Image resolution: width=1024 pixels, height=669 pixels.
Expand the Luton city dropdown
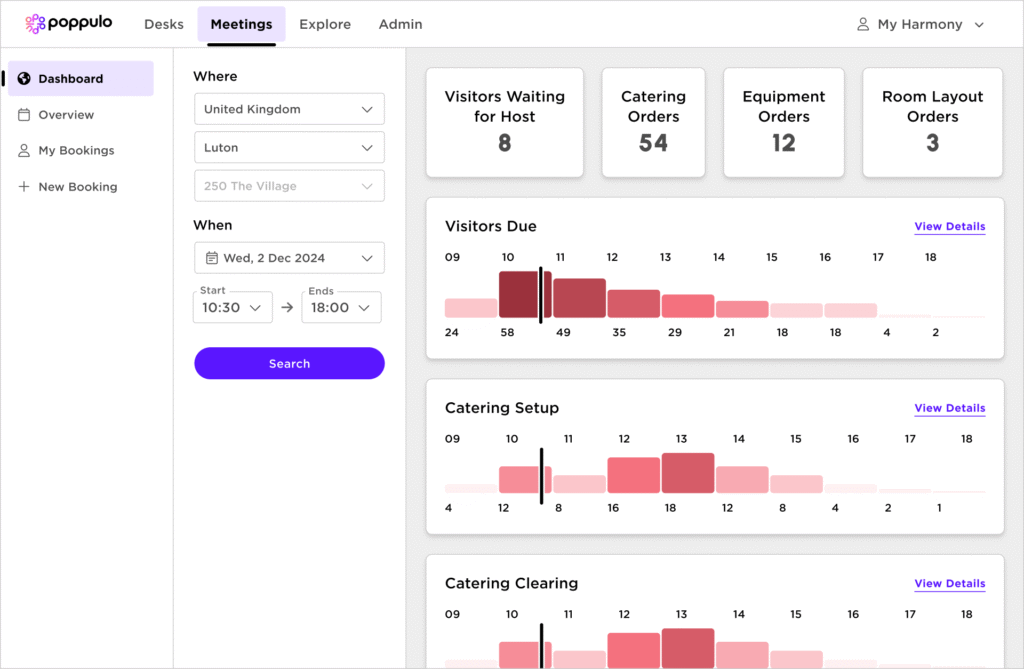point(289,148)
